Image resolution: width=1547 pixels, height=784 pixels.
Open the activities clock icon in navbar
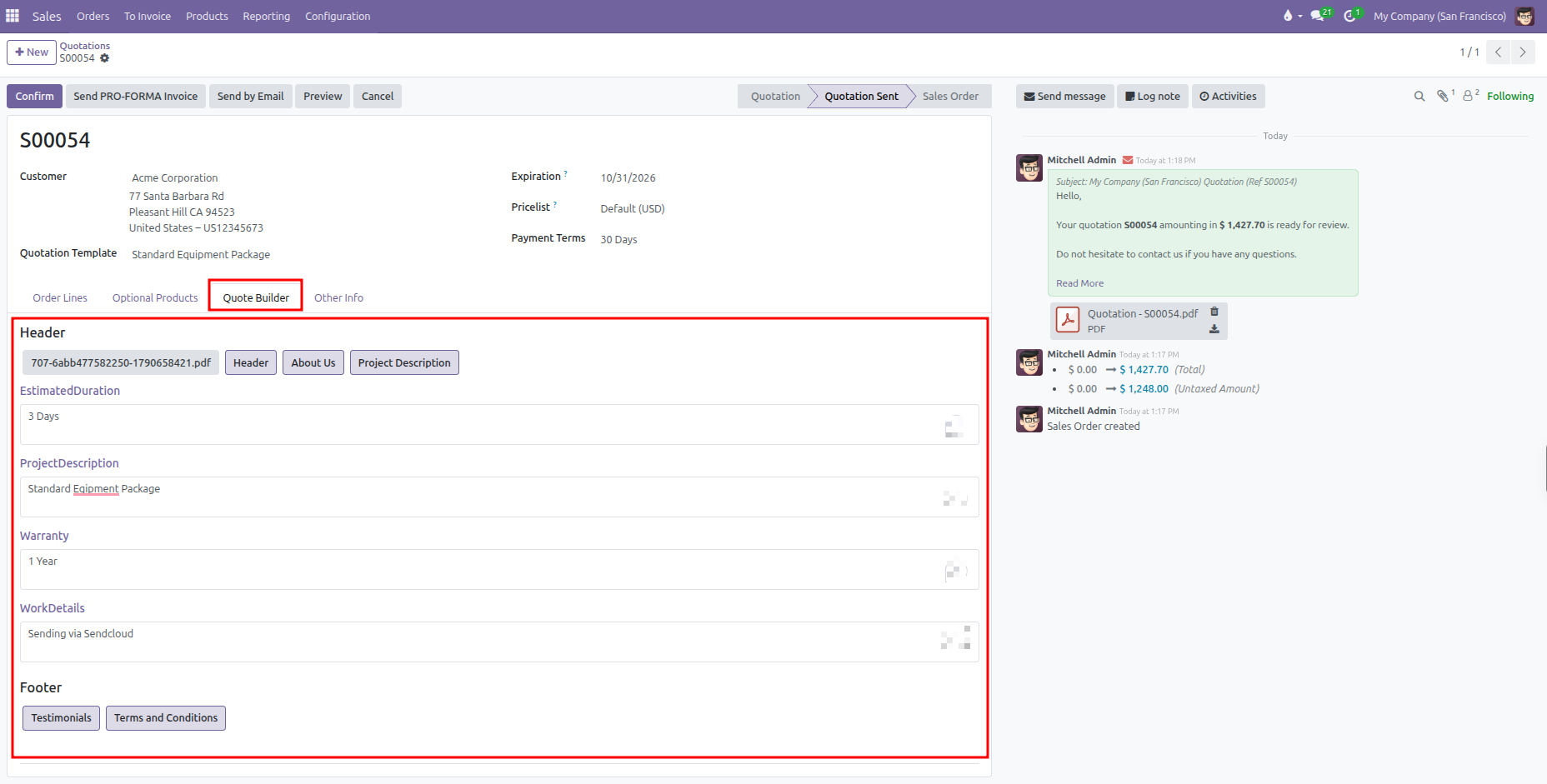1349,16
